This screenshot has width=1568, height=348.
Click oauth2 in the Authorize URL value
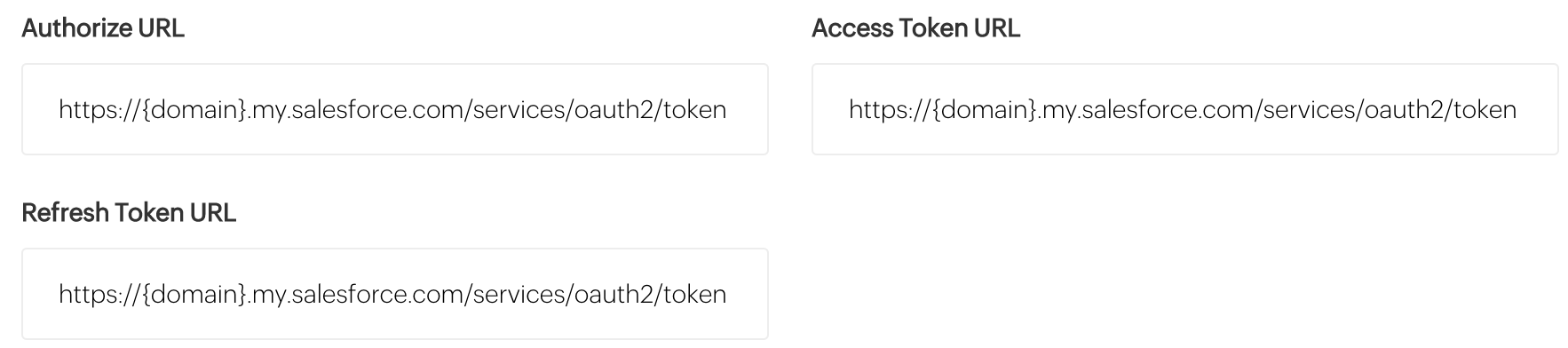(x=614, y=110)
